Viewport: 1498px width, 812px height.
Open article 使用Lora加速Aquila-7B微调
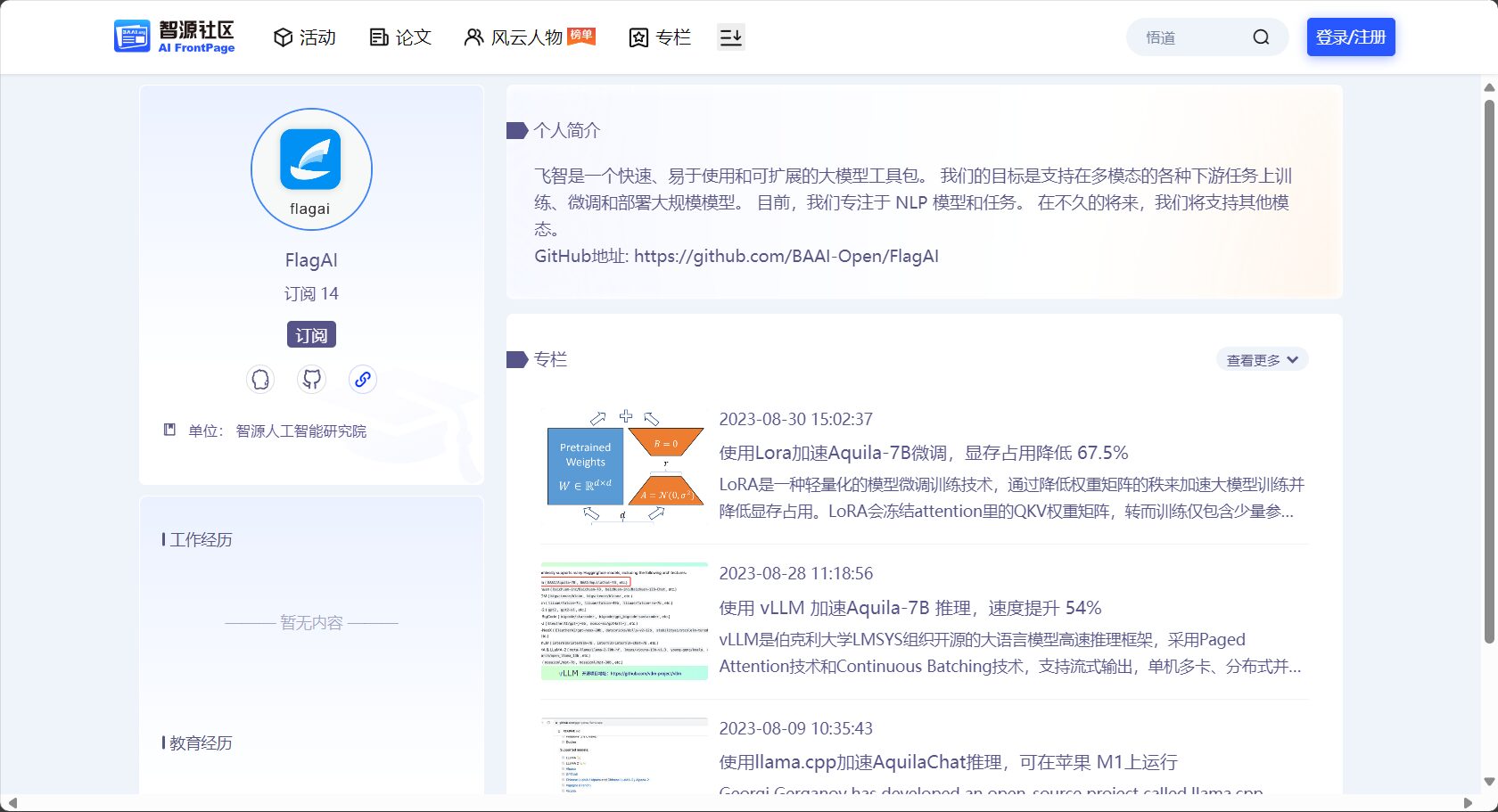click(924, 453)
